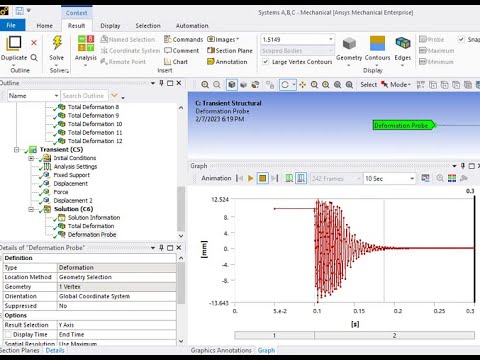Play the result animation

(251, 179)
